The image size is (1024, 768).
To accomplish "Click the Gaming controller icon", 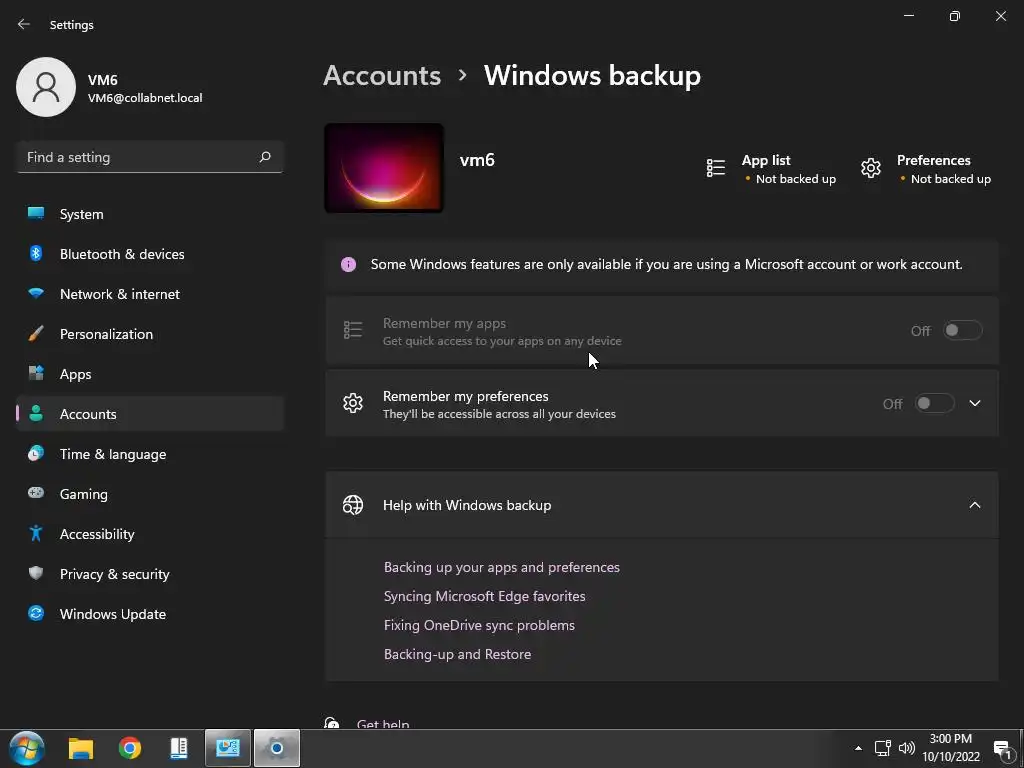I will pos(36,493).
